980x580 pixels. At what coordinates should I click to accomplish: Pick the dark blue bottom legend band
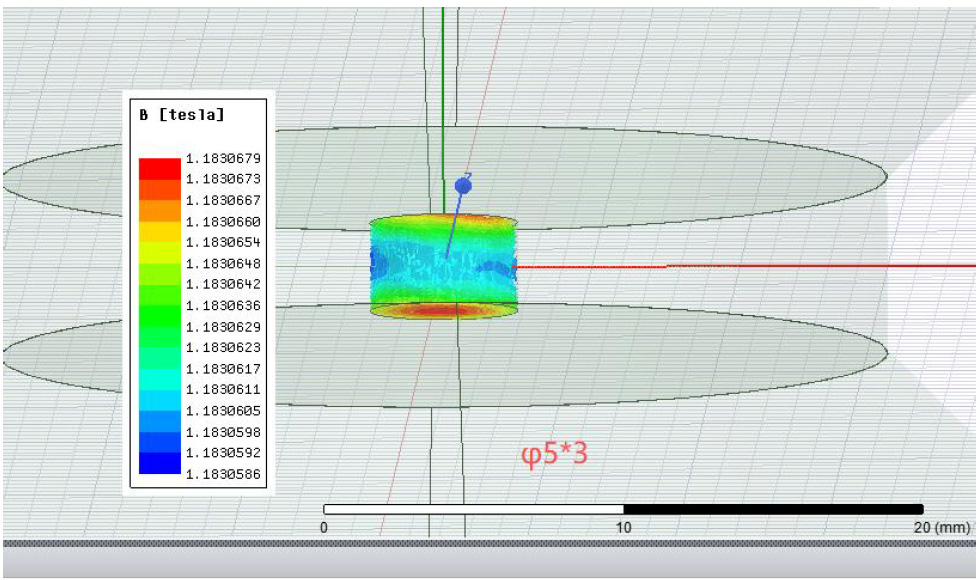point(160,463)
